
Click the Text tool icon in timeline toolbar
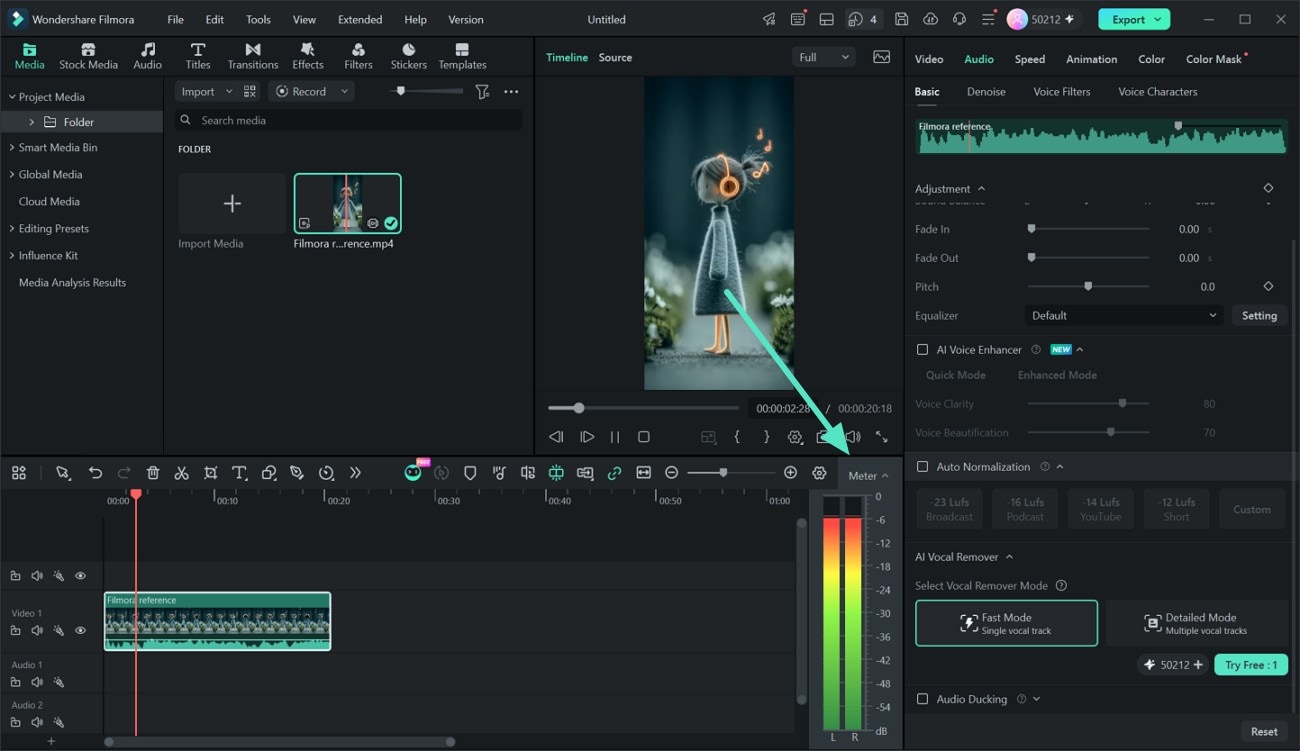click(240, 473)
